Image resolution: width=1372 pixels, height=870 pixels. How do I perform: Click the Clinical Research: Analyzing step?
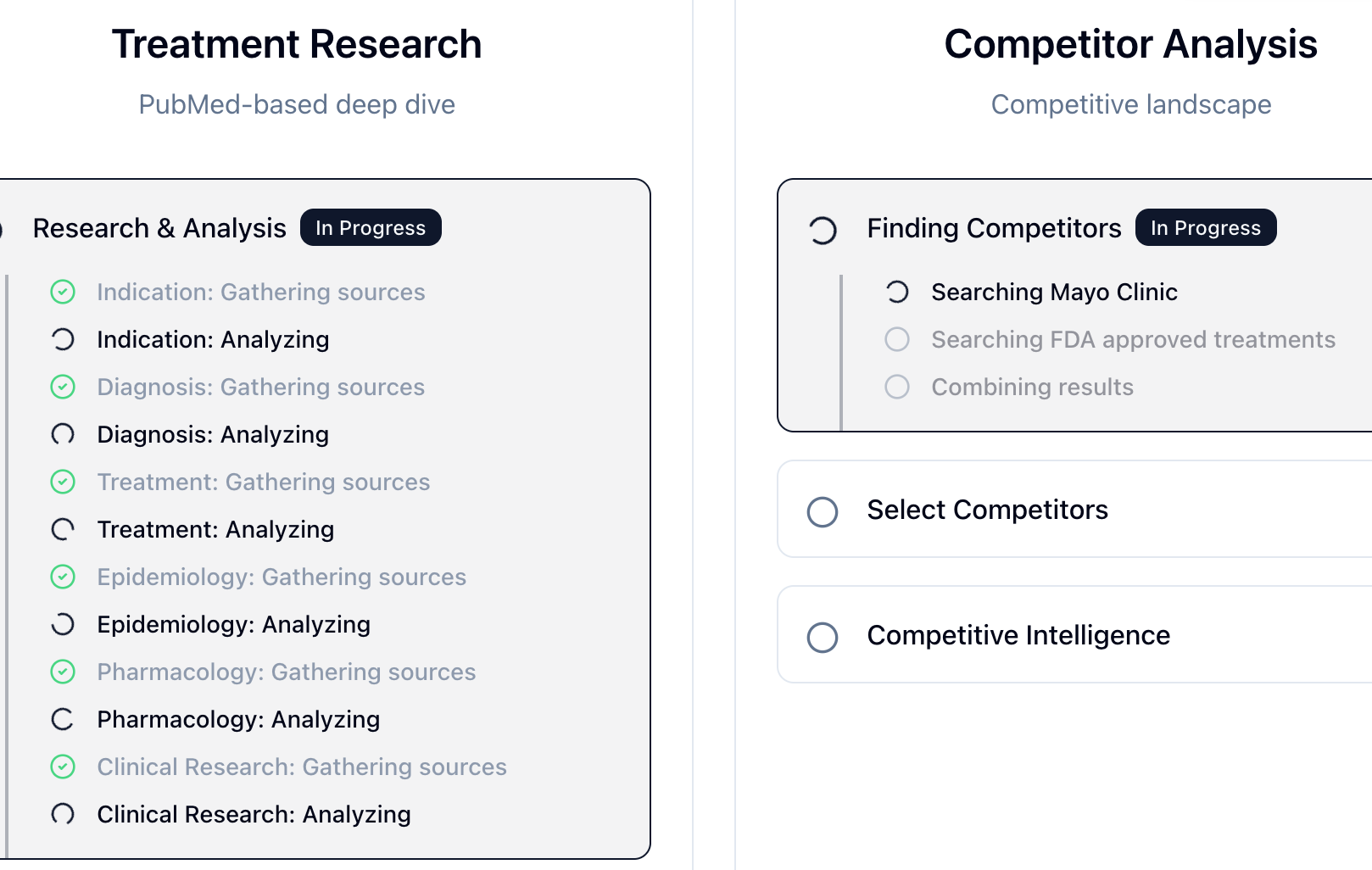coord(254,814)
